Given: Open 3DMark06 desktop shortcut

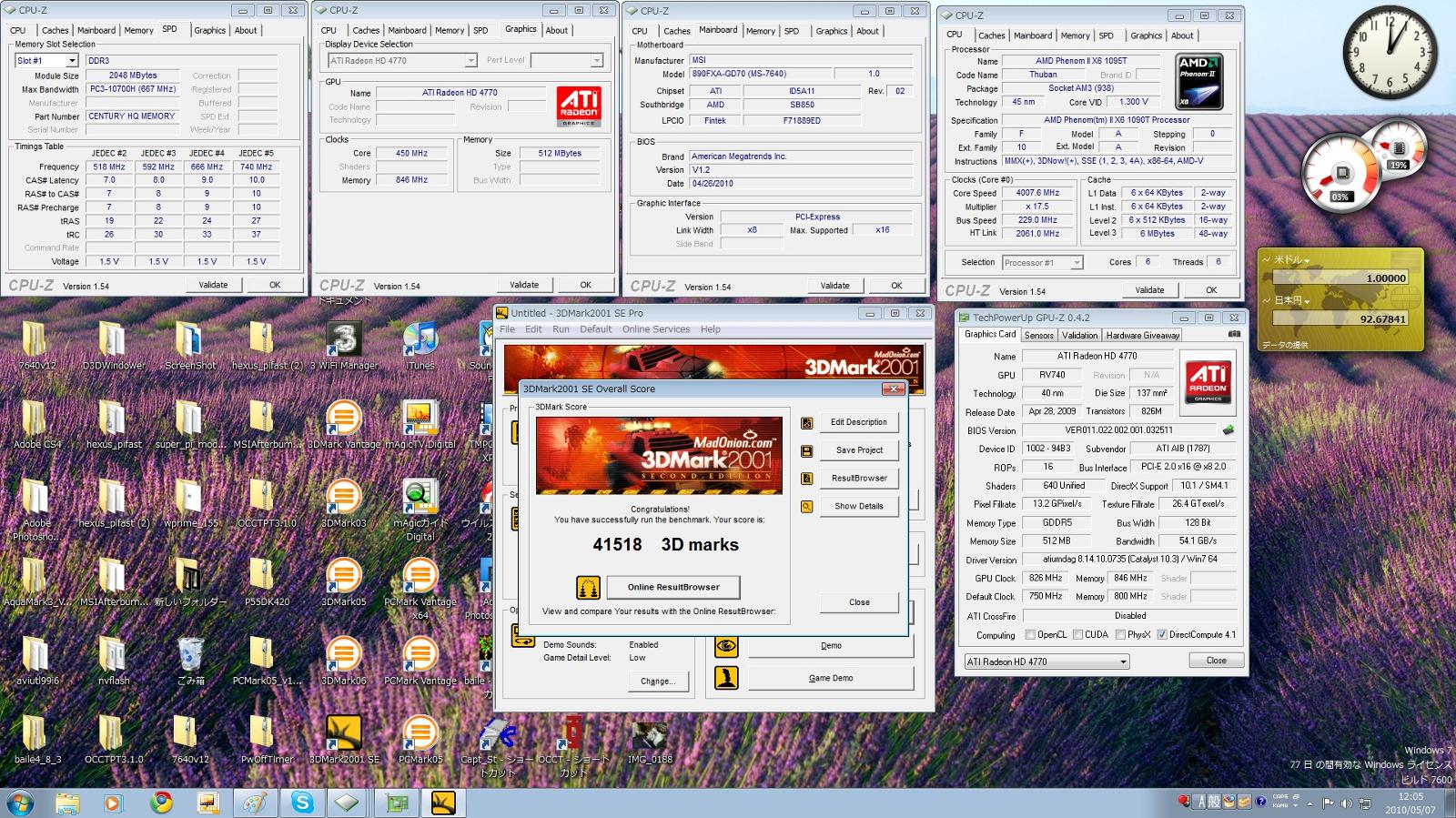Looking at the screenshot, I should tap(344, 661).
